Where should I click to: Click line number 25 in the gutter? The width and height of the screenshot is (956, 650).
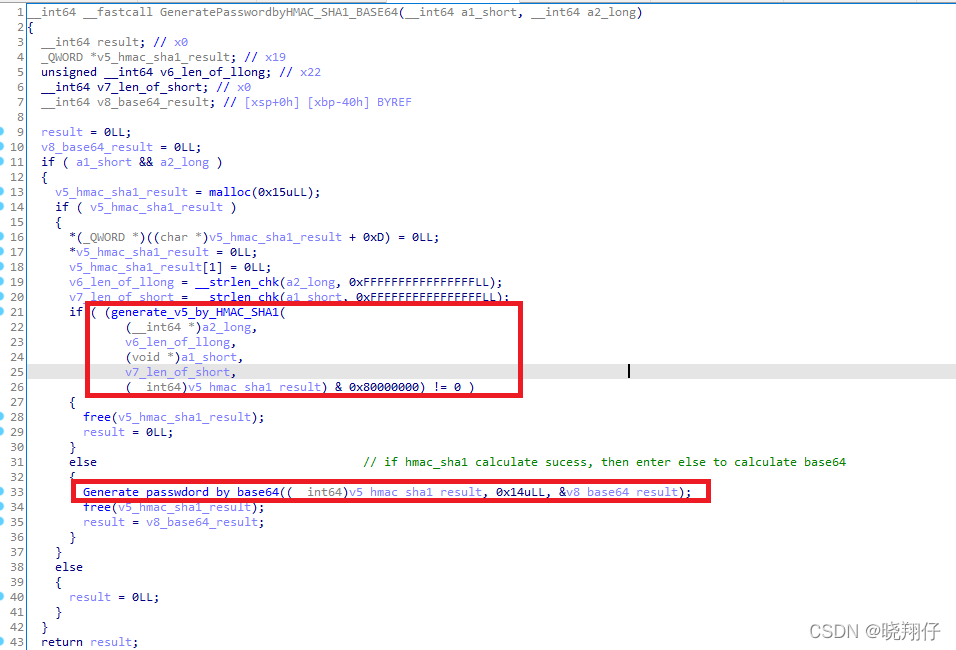(16, 372)
